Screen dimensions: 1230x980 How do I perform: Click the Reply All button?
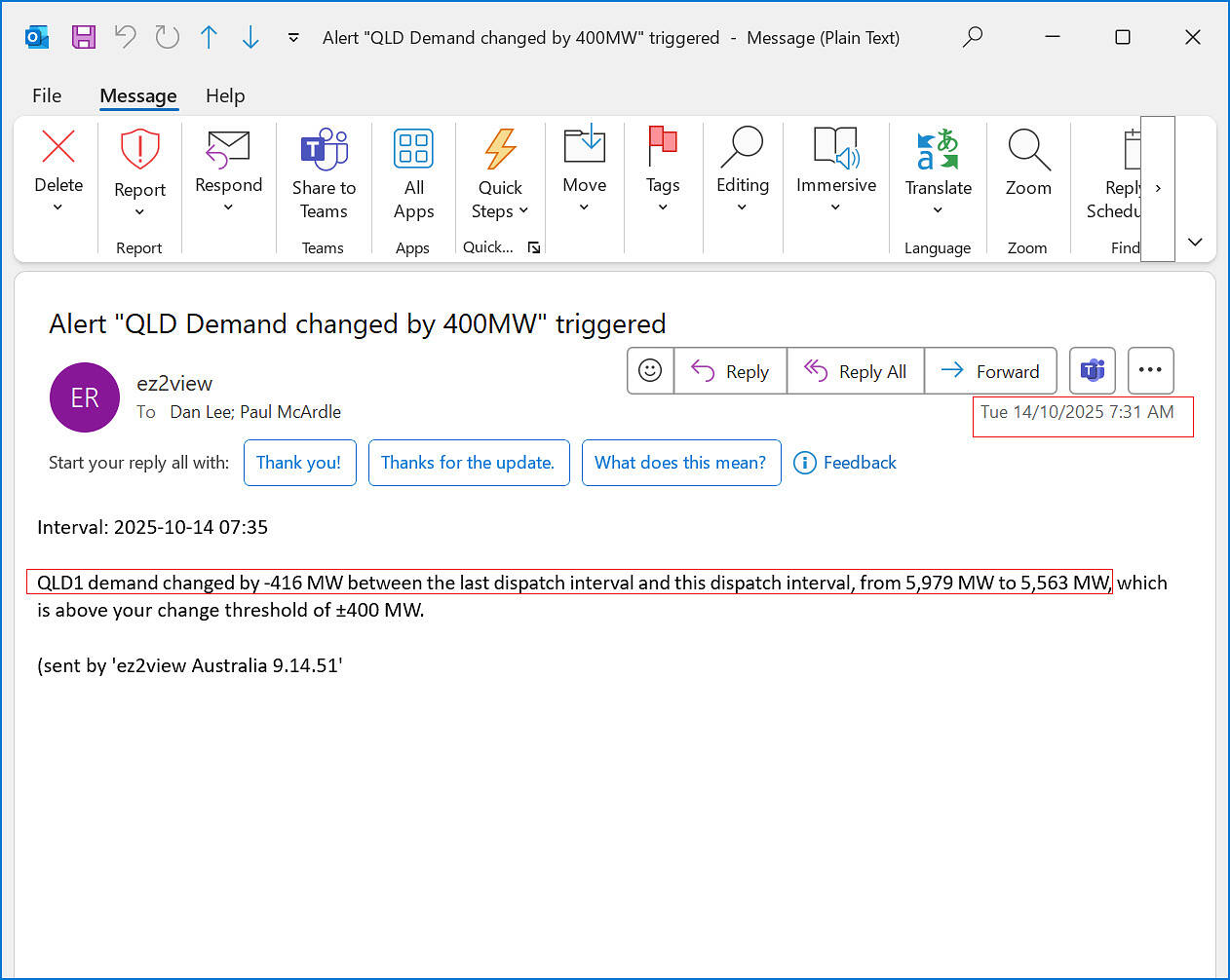tap(855, 371)
